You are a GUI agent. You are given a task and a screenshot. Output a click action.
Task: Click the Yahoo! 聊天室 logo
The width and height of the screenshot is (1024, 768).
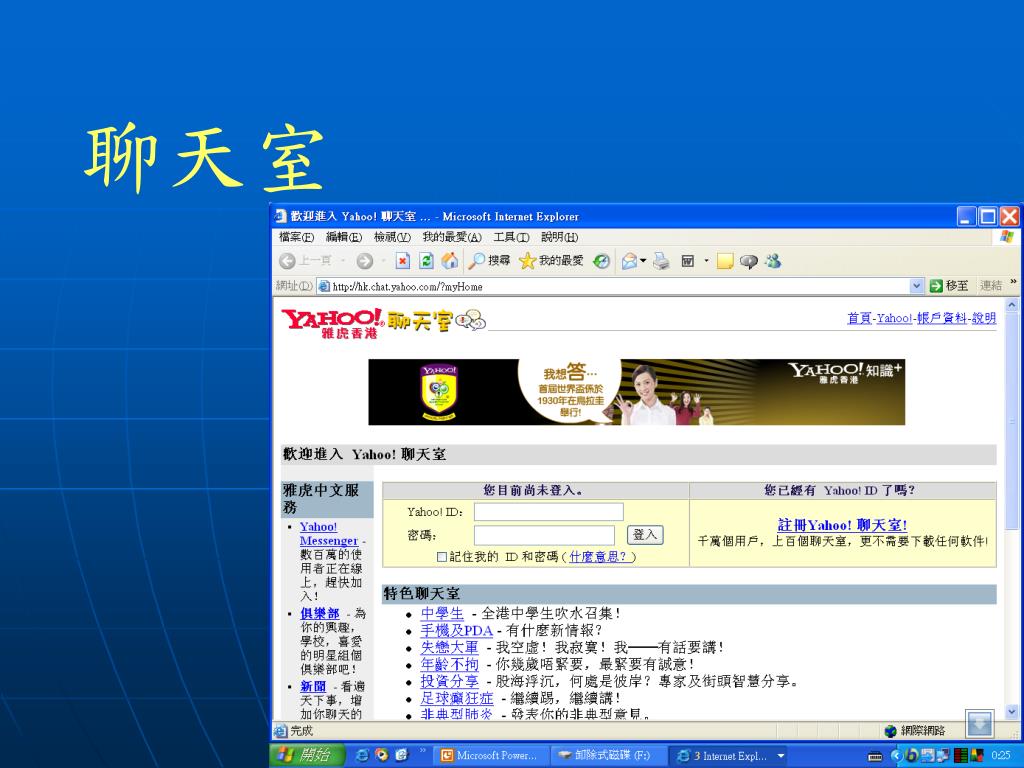click(x=383, y=322)
